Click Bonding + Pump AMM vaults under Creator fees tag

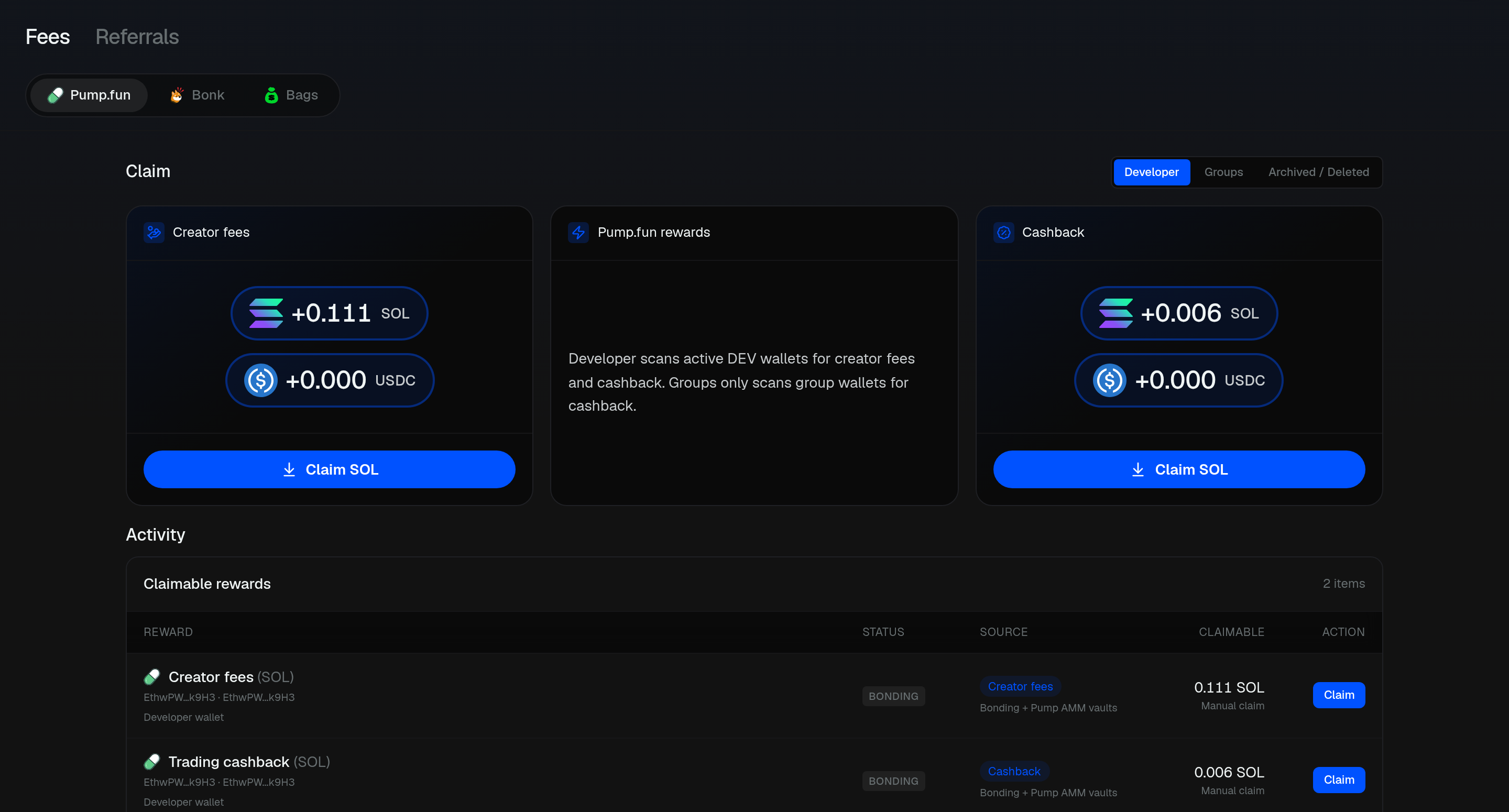[1048, 708]
